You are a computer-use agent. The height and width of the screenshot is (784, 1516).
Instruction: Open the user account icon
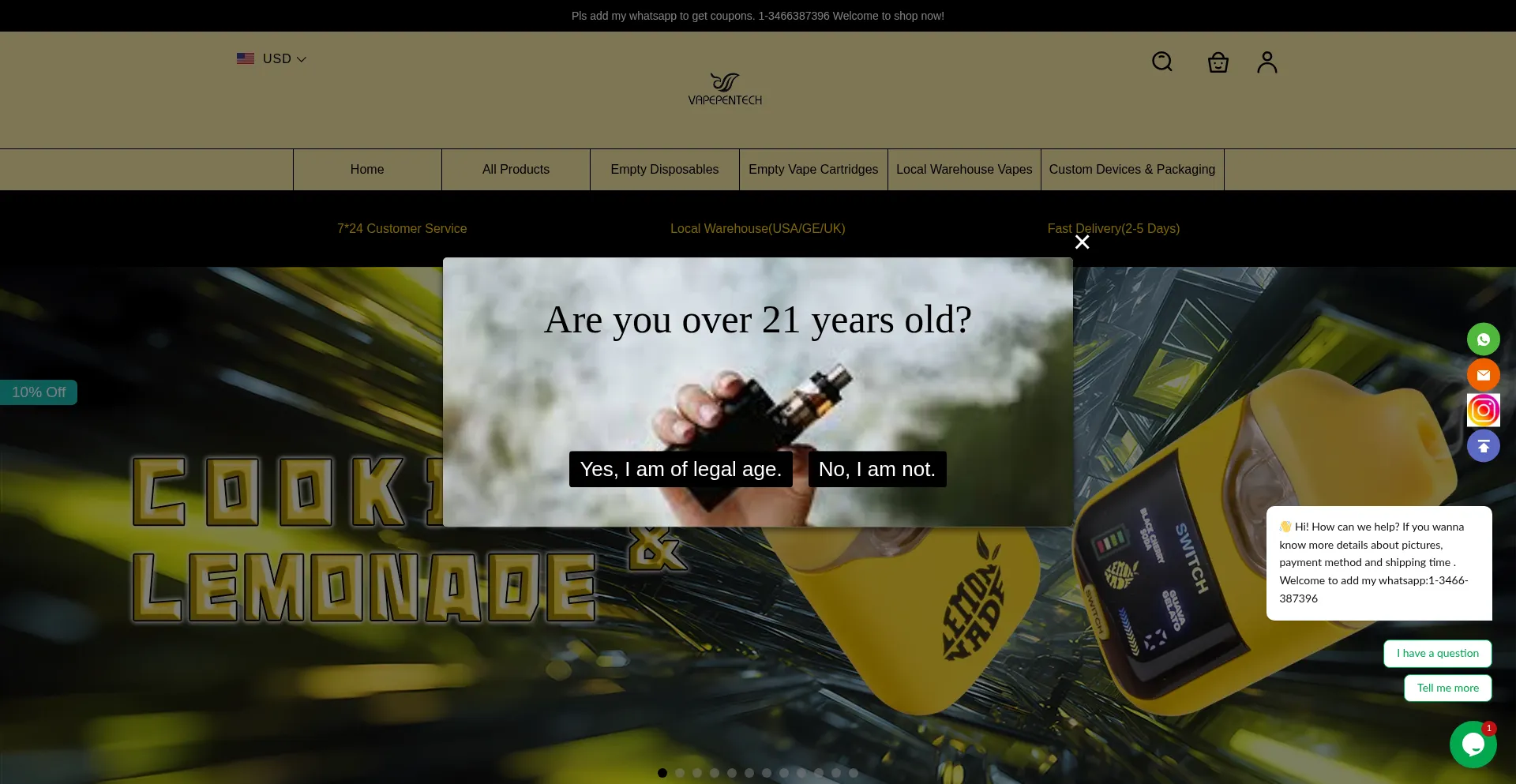1266,62
